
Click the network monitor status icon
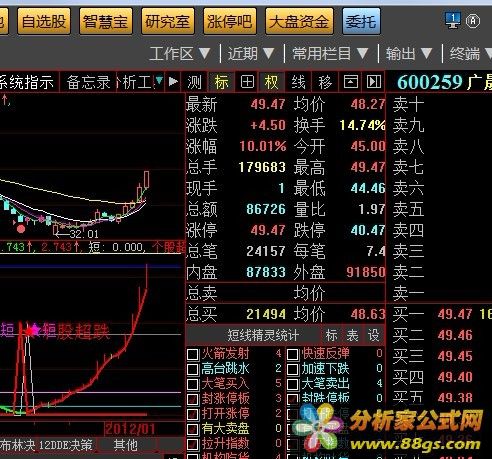tap(453, 21)
